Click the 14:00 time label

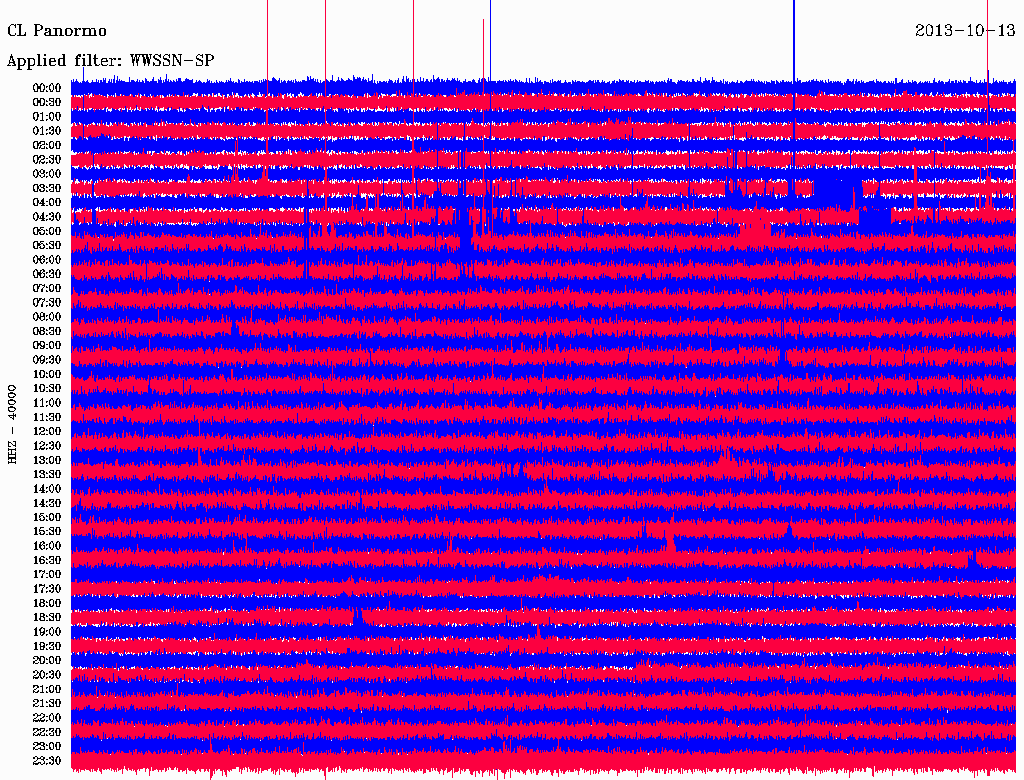(x=46, y=489)
